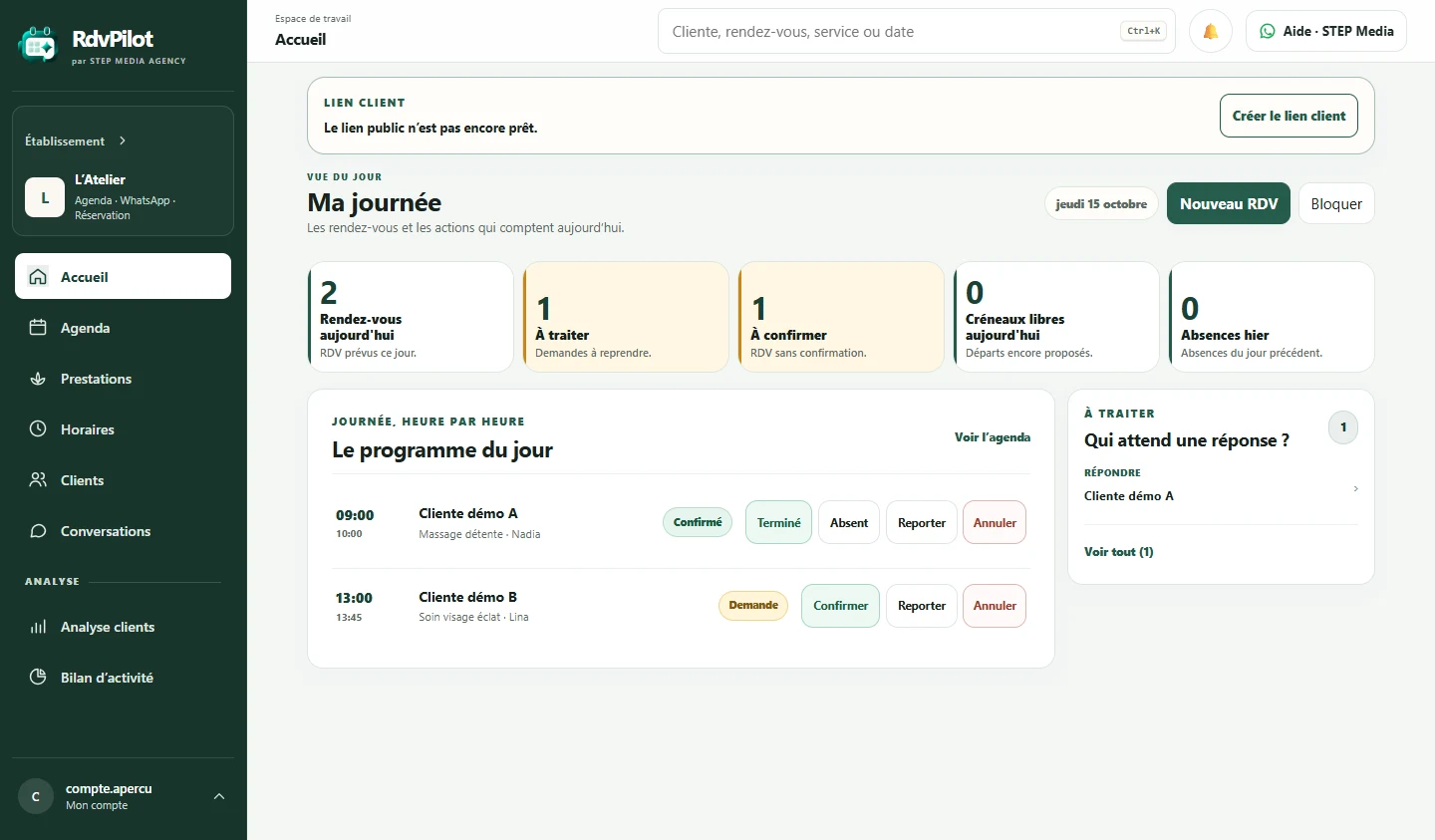The height and width of the screenshot is (840, 1435).
Task: Click the Clients people icon
Action: (38, 480)
